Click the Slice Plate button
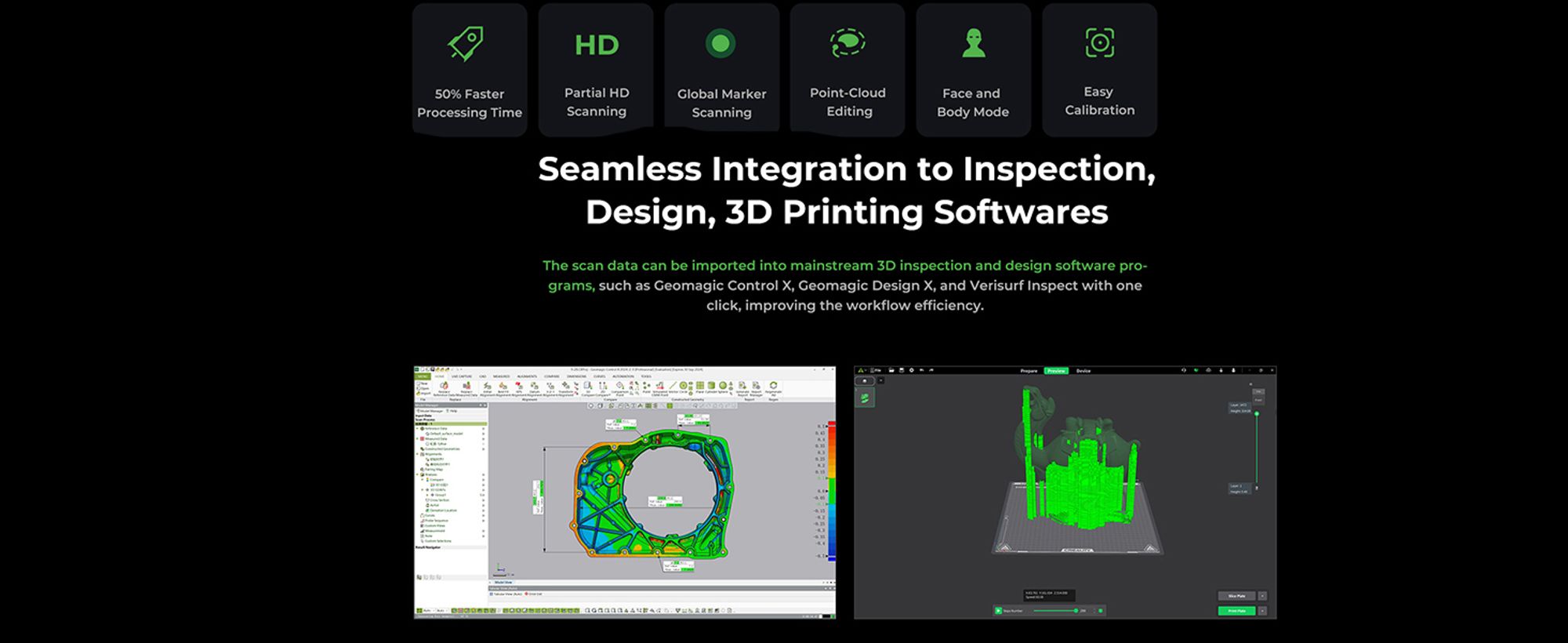 click(x=1236, y=596)
